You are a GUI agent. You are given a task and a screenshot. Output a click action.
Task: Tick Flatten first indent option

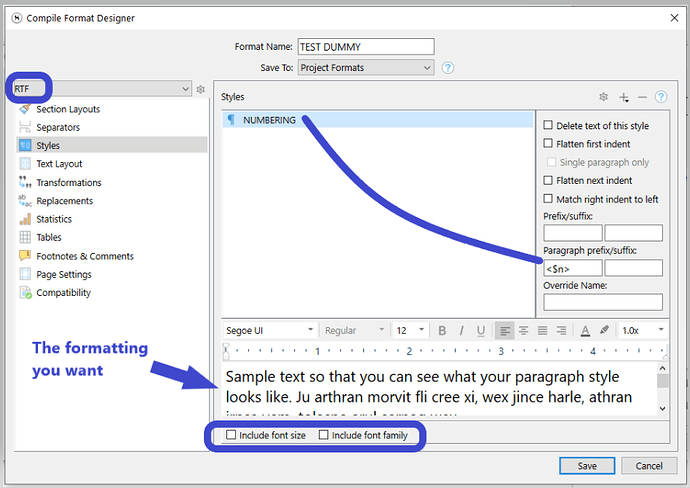pos(548,143)
